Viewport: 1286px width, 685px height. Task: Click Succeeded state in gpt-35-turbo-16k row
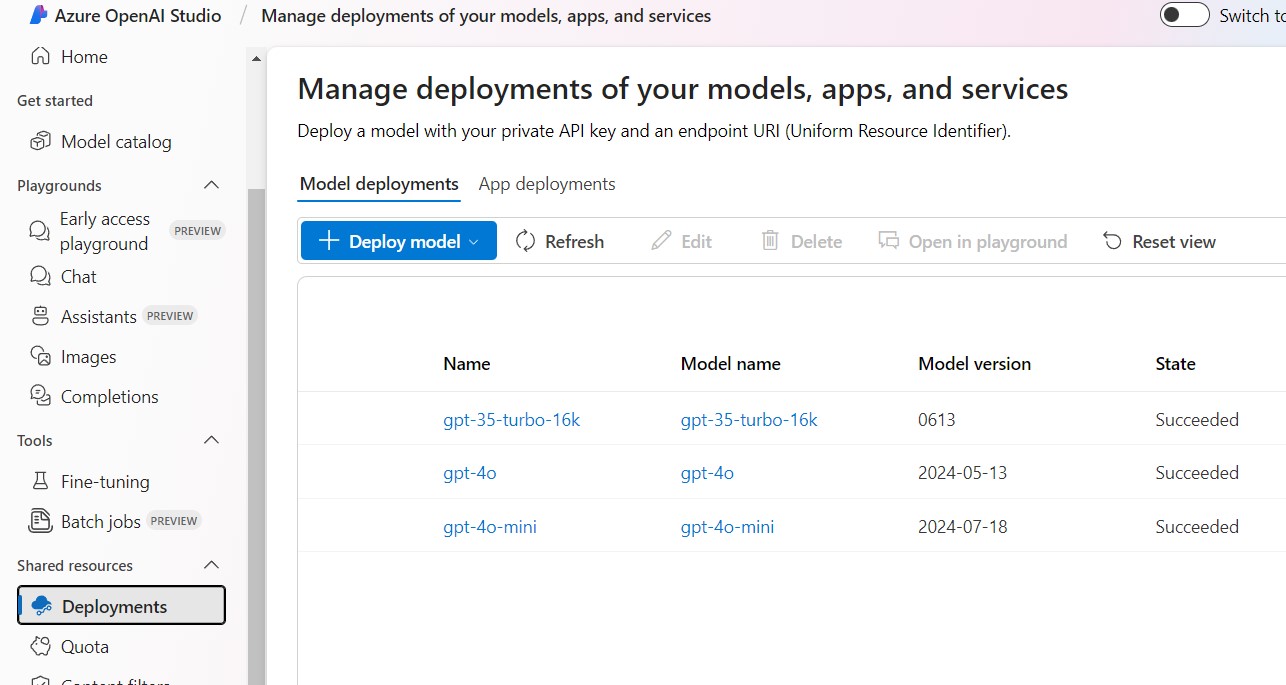tap(1197, 419)
